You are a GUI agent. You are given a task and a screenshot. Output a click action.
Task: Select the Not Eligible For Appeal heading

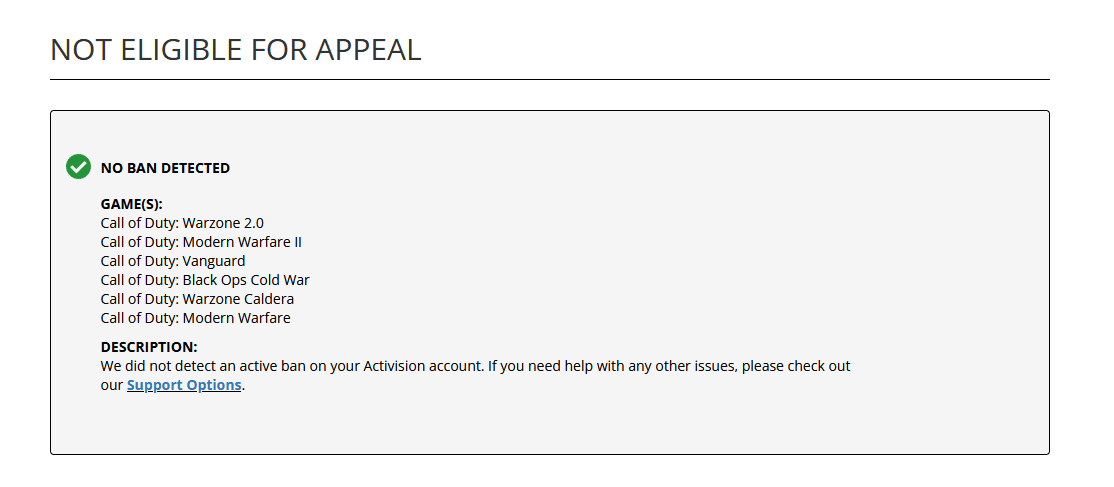coord(236,50)
